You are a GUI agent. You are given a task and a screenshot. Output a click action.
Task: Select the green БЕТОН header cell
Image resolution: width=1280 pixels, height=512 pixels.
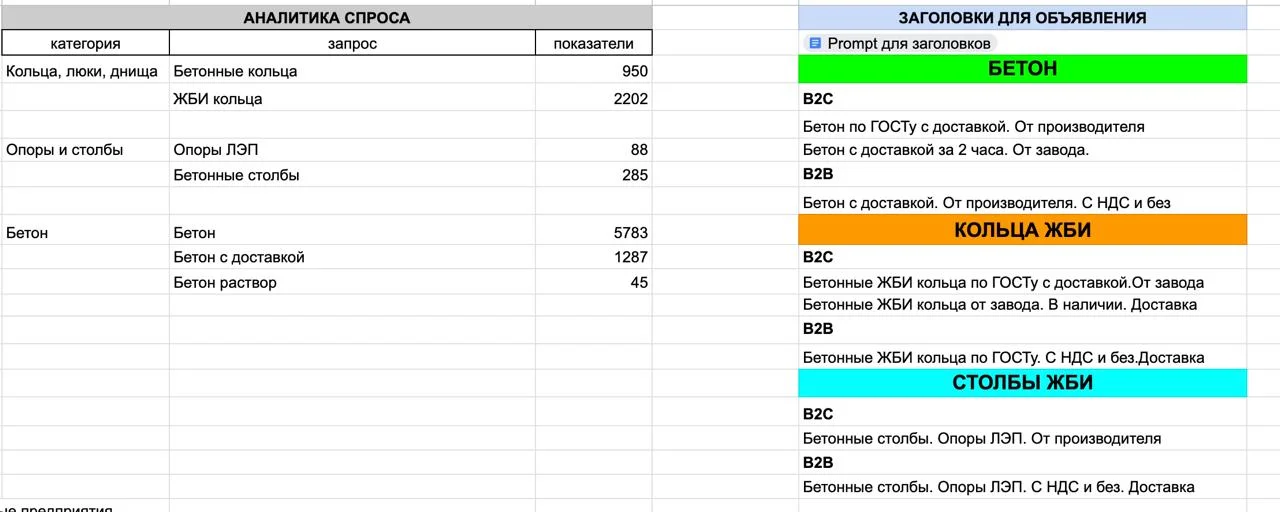1022,69
